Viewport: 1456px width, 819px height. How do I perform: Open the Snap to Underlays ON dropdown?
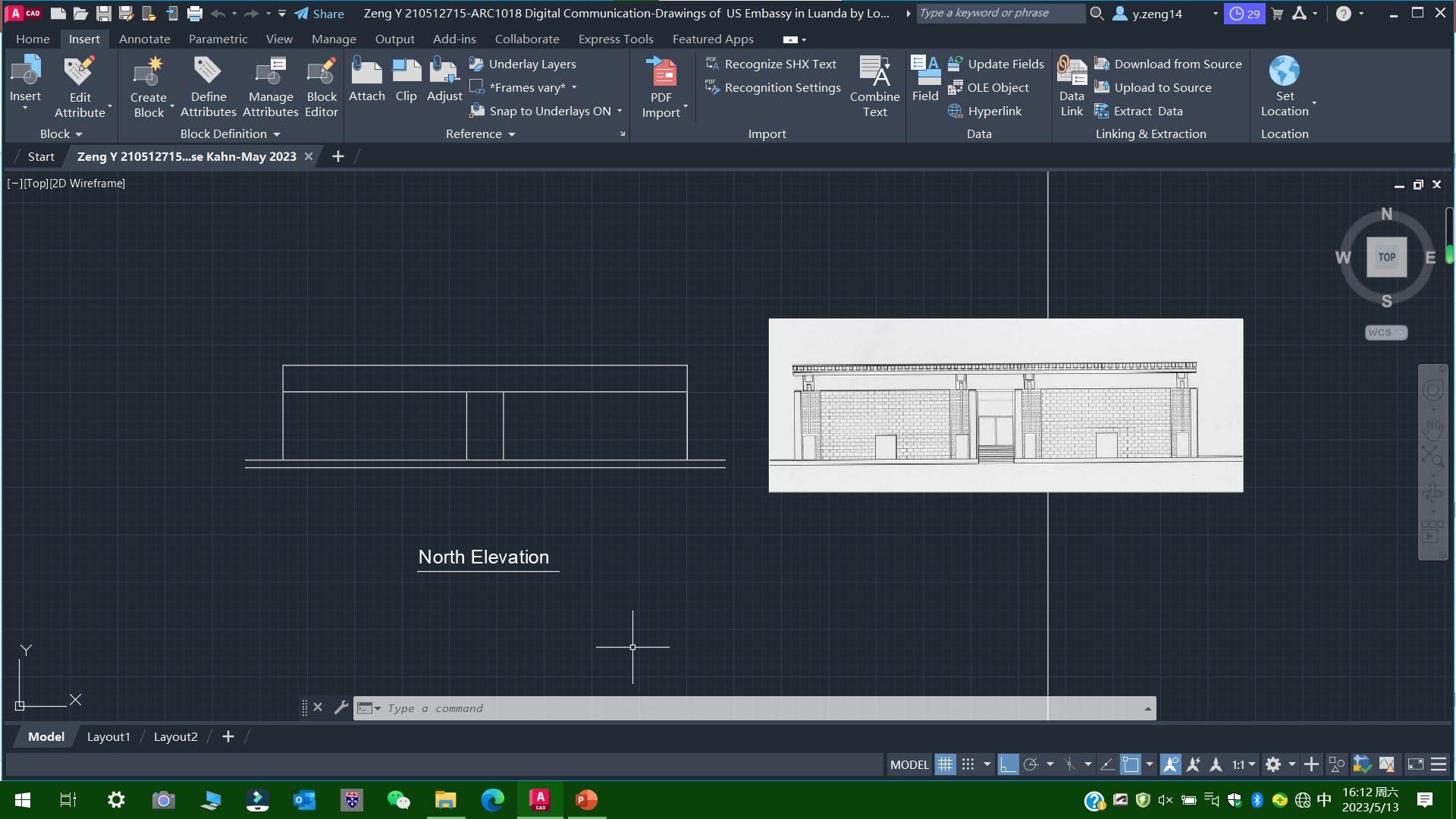620,111
